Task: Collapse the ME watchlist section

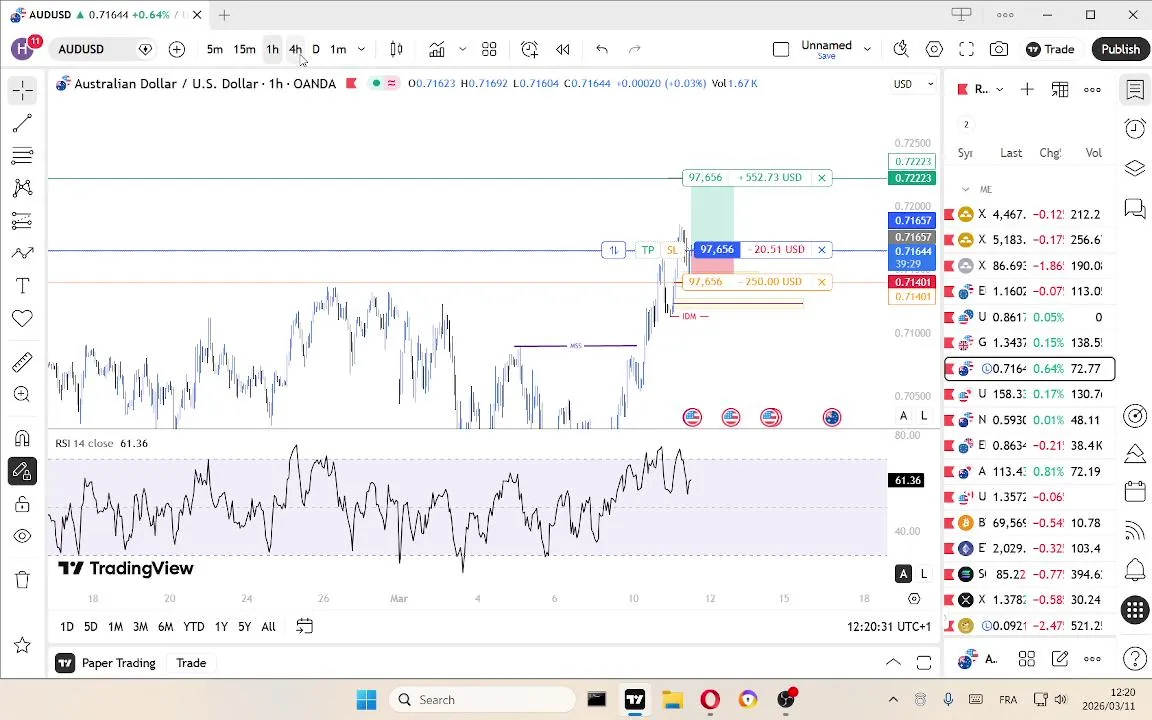Action: 965,189
